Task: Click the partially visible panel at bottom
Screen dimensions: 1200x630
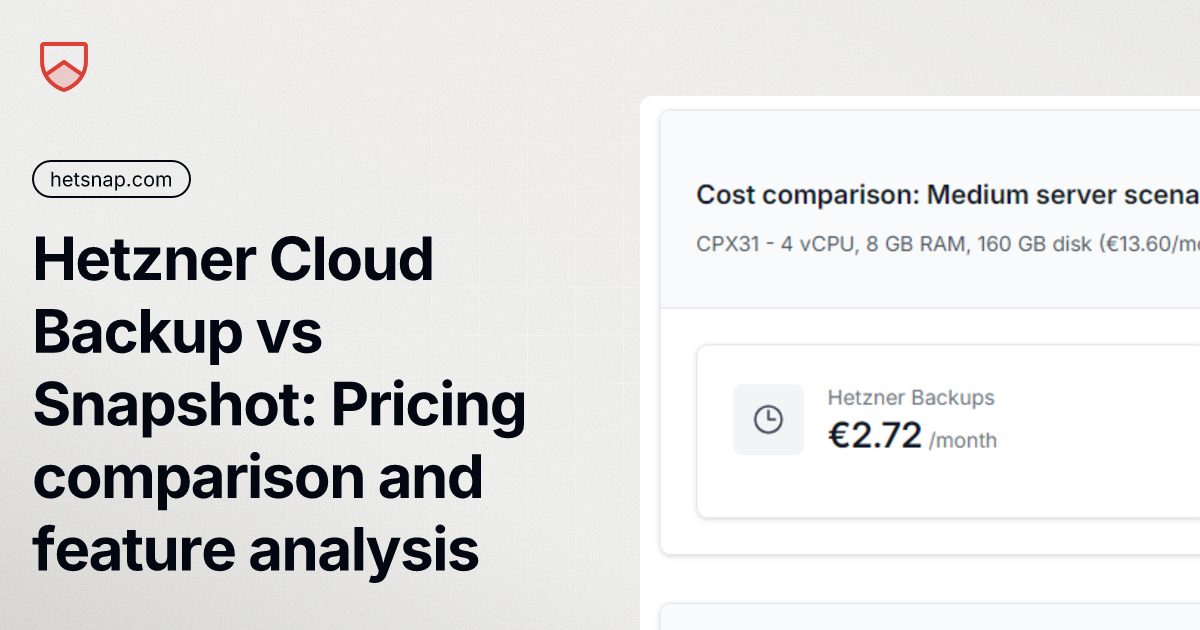Action: tap(930, 617)
